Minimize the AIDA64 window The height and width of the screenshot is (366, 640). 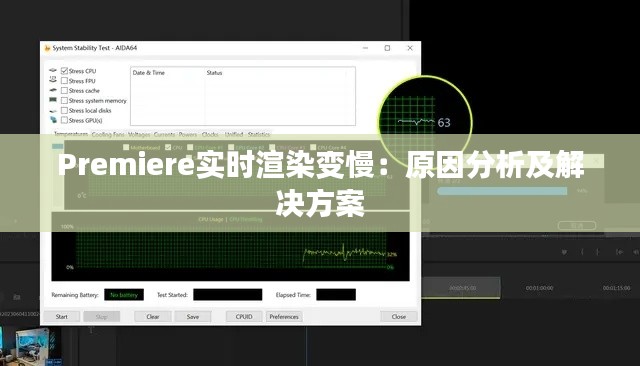coord(365,48)
